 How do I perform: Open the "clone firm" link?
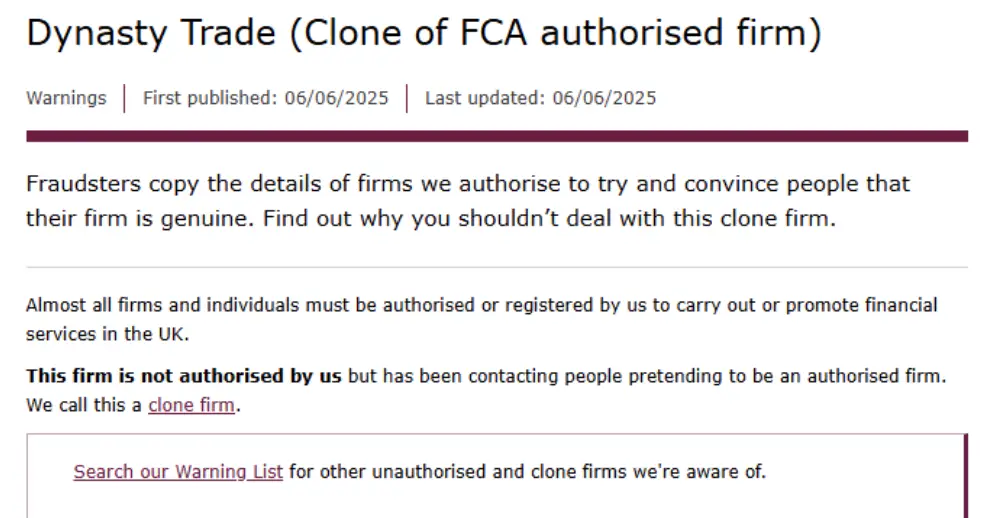(x=191, y=406)
